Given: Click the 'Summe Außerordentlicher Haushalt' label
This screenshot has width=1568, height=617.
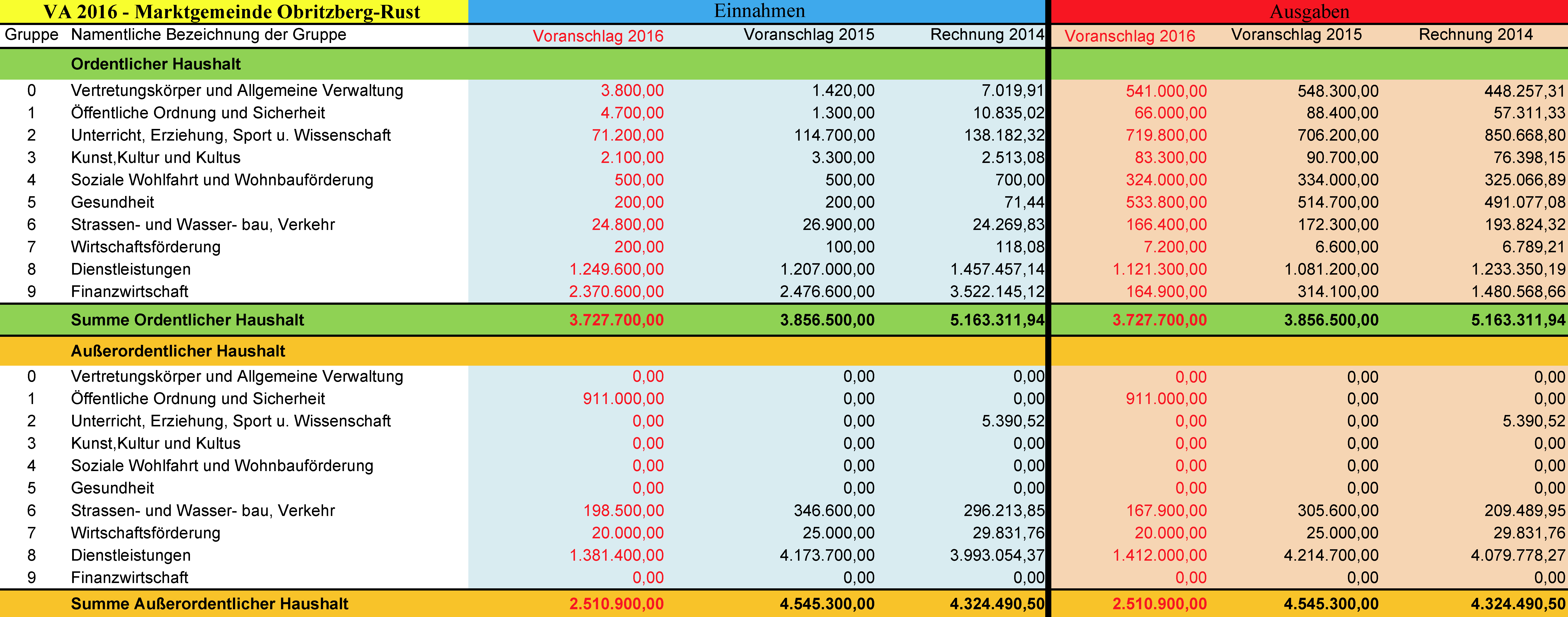Looking at the screenshot, I should tap(209, 604).
